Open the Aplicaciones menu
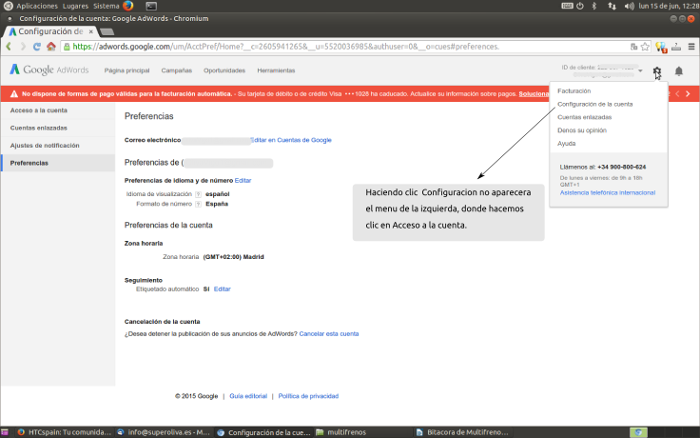The width and height of the screenshot is (700, 438). pos(37,6)
